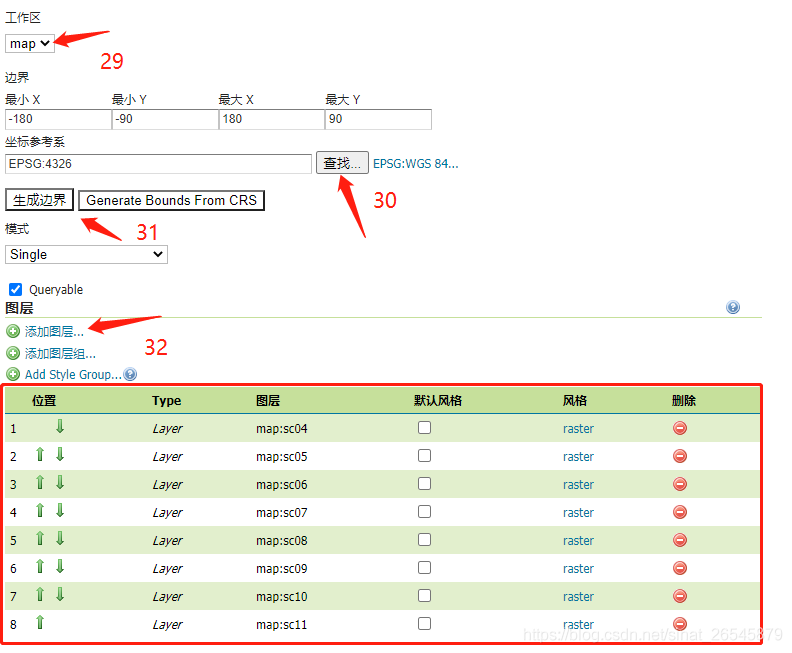Enable default style for map:sc10

coord(424,595)
